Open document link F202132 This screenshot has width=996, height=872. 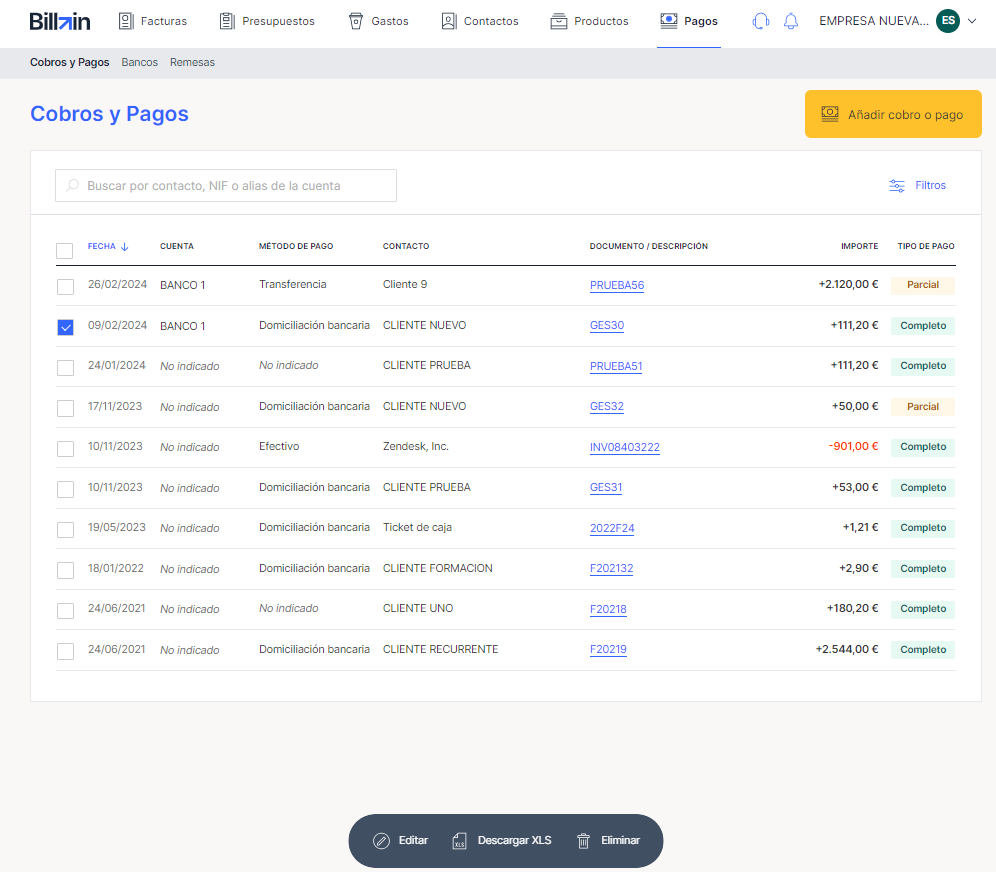612,568
